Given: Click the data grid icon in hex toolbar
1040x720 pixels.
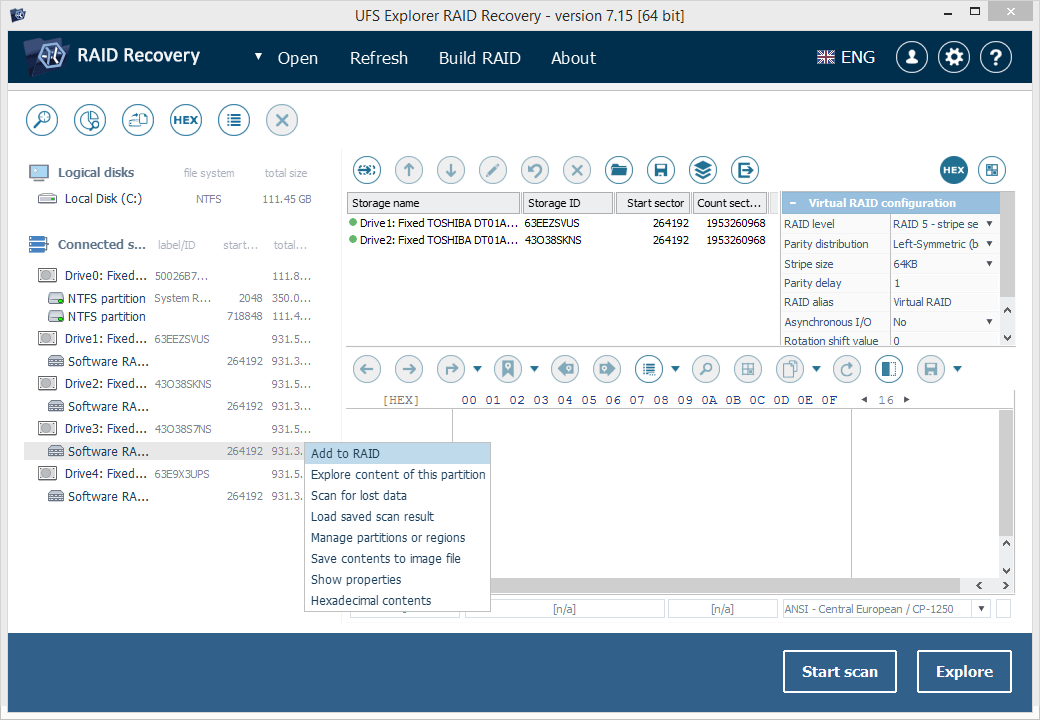Looking at the screenshot, I should 748,369.
